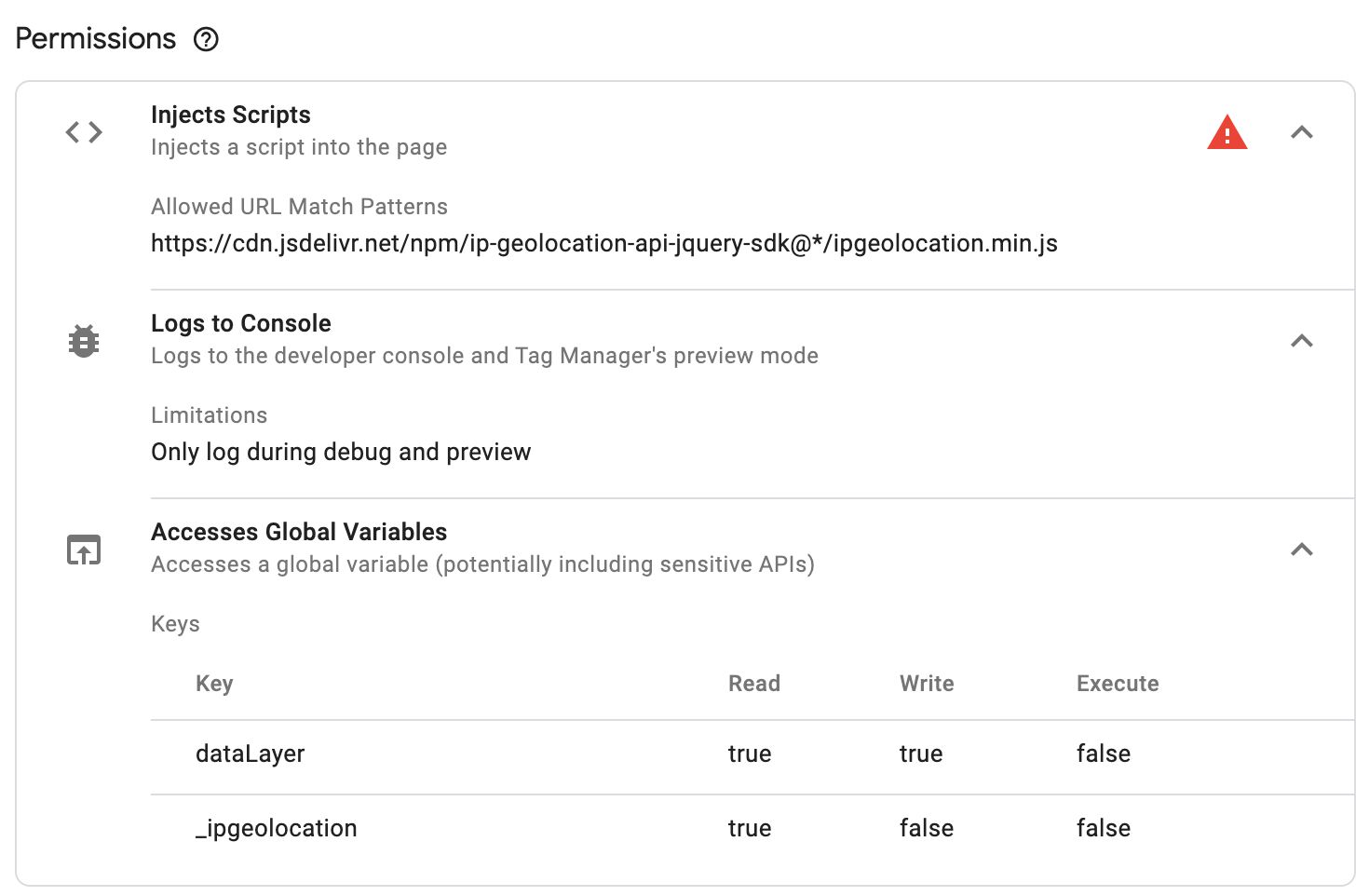Open the Permissions help question-mark icon
This screenshot has width=1369, height=896.
click(x=206, y=39)
